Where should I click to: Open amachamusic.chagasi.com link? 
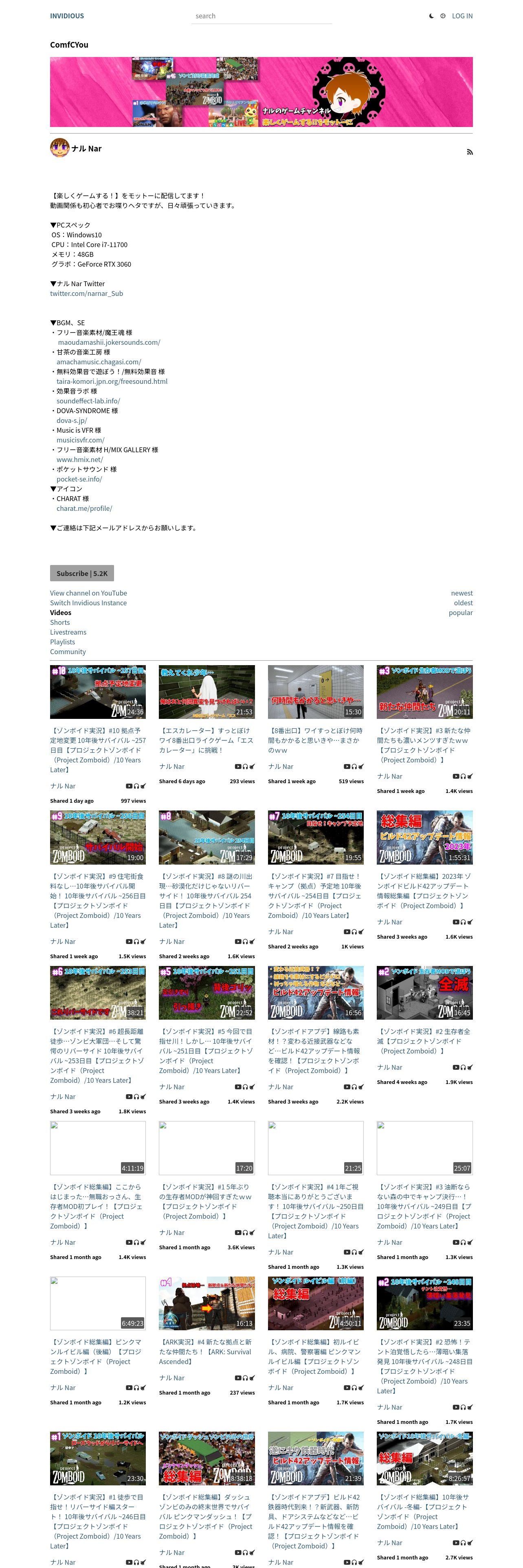(x=99, y=361)
